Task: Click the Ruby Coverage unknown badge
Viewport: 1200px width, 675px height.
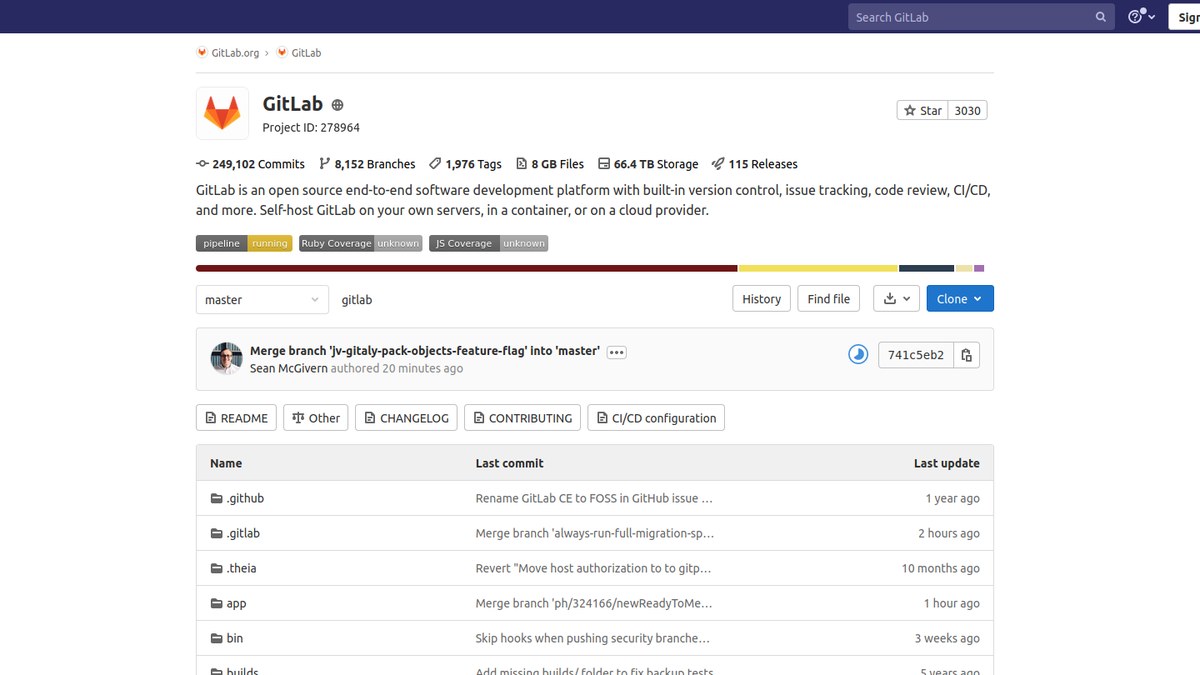Action: click(x=361, y=243)
